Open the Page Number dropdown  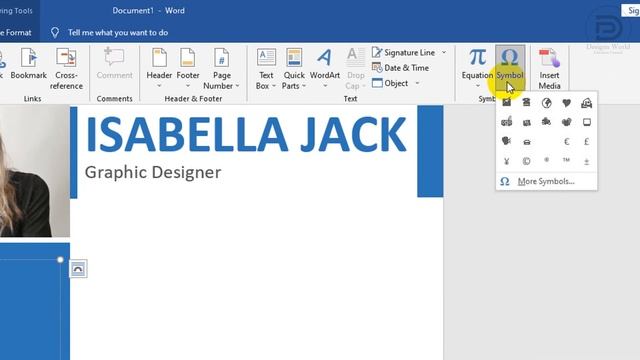coord(222,69)
